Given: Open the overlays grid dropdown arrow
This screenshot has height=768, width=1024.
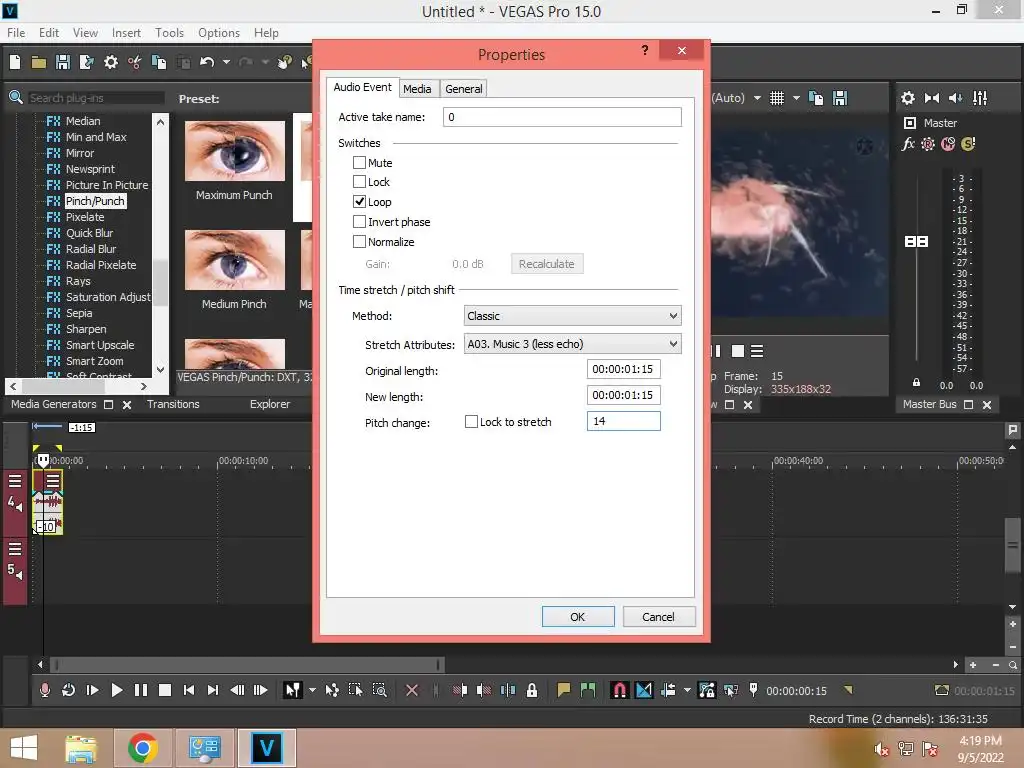Looking at the screenshot, I should pos(796,98).
